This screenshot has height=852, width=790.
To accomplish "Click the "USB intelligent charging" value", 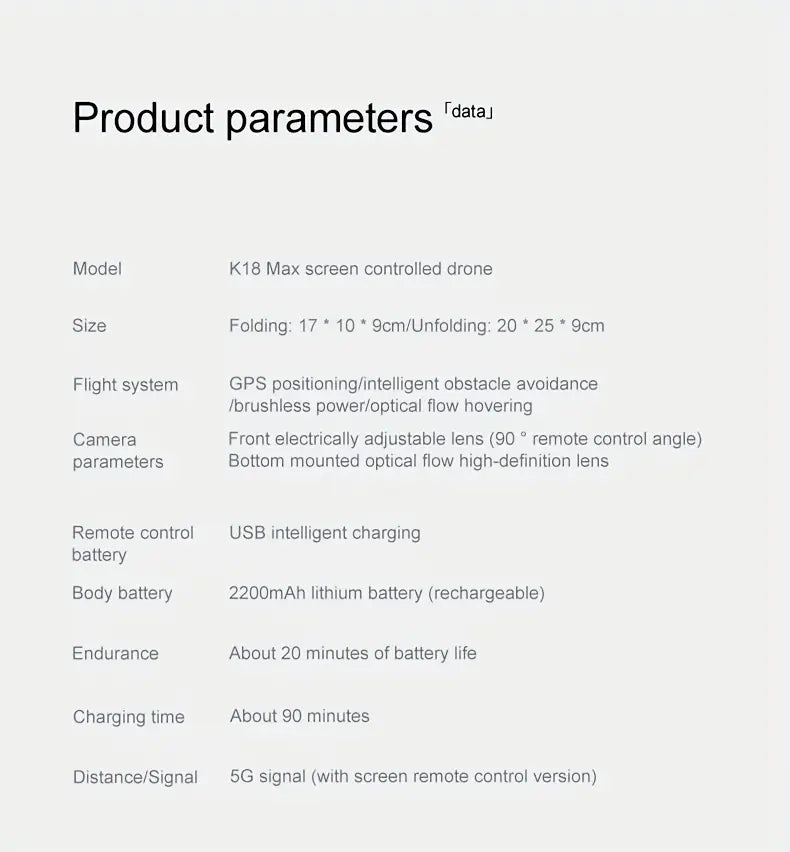I will point(324,533).
